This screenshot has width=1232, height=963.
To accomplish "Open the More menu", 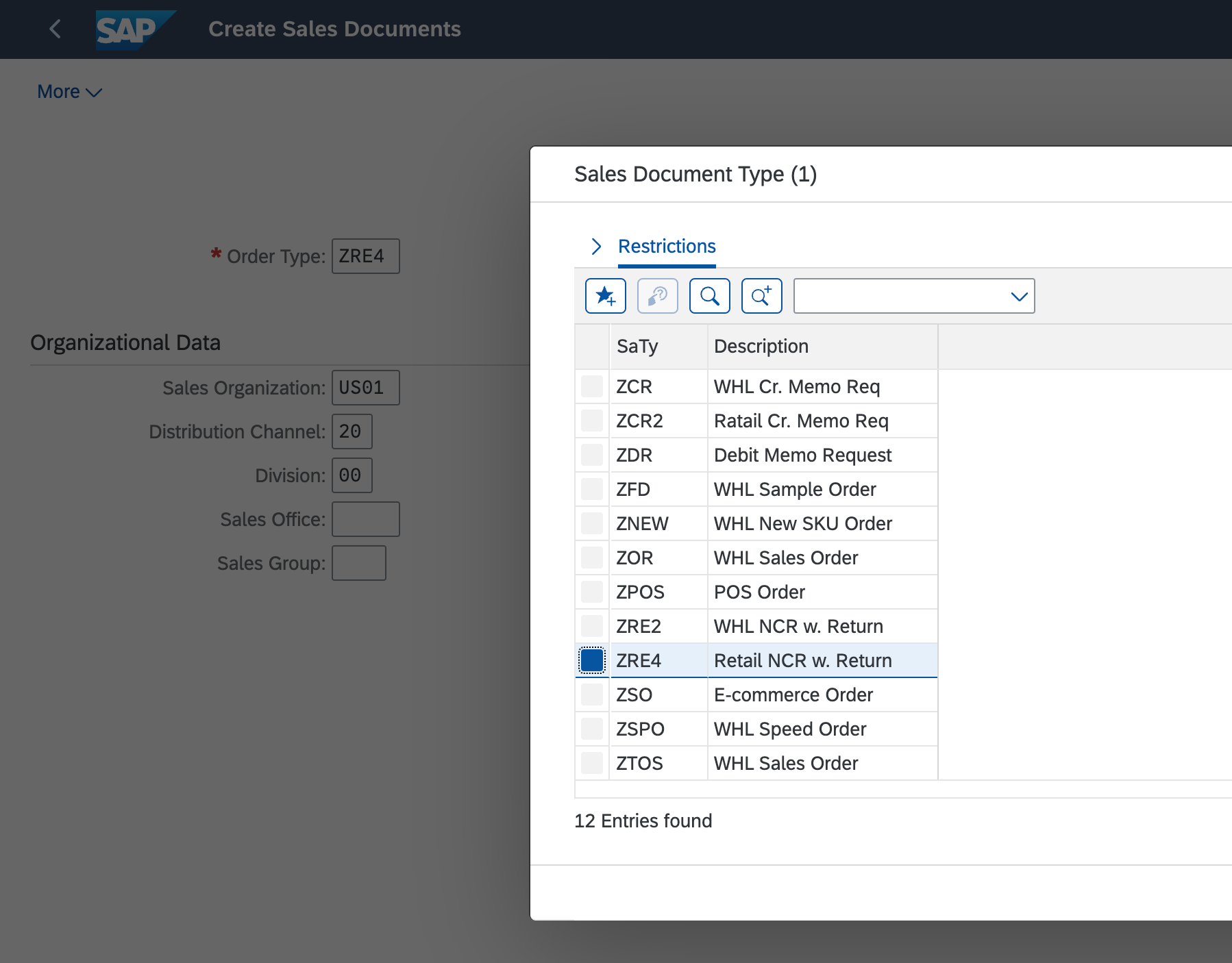I will (69, 92).
